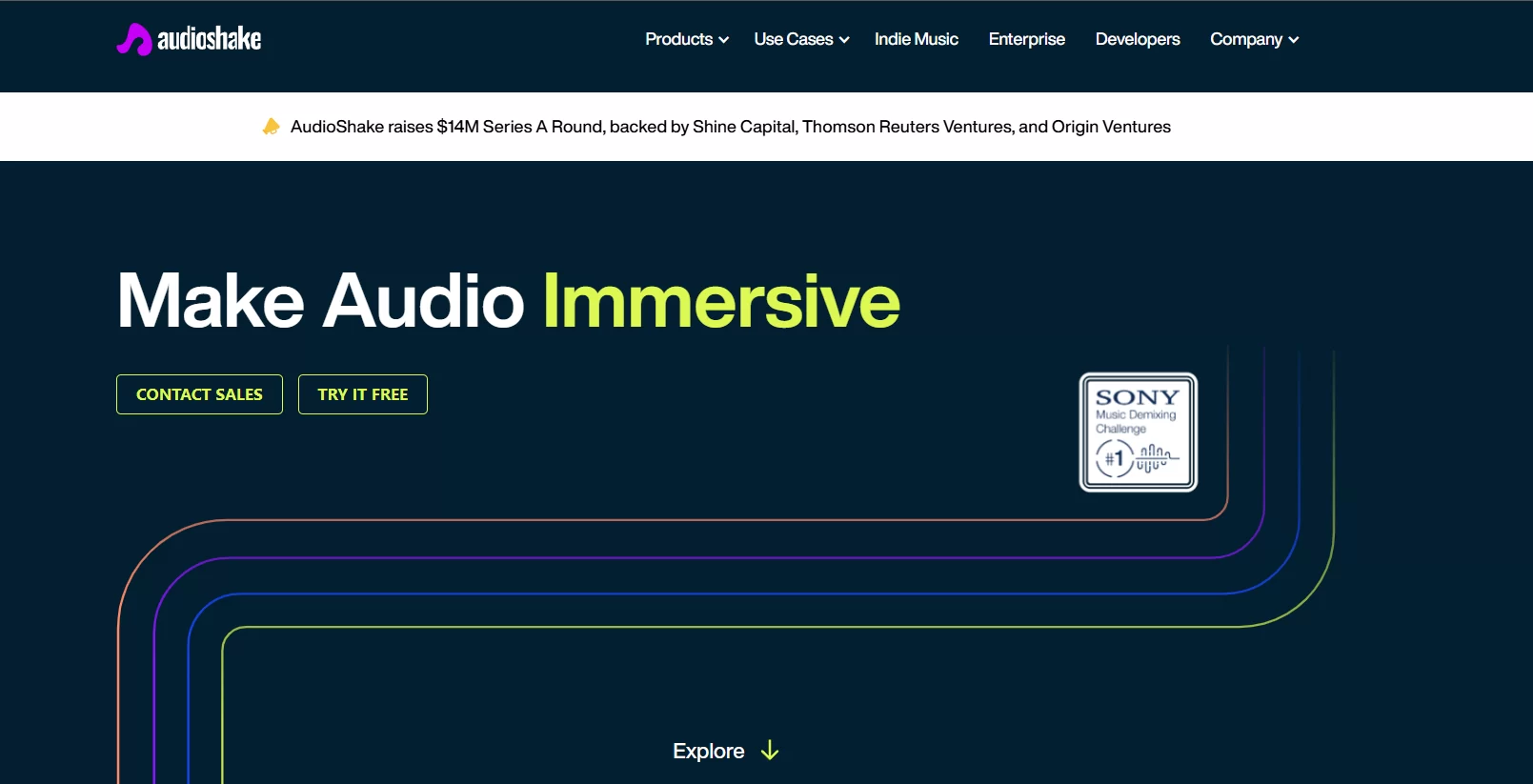Visit the Developers page
This screenshot has height=784, width=1533.
pyautogui.click(x=1137, y=39)
